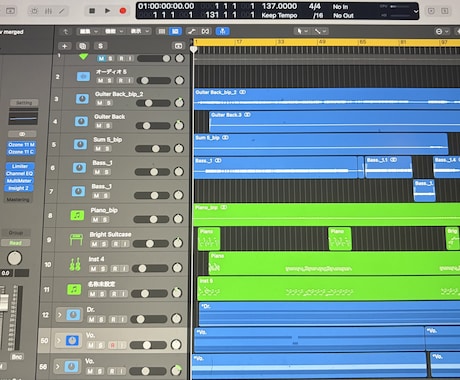This screenshot has height=380, width=460.
Task: Mute the Guiter Back_bip_2 track
Action: 100,103
